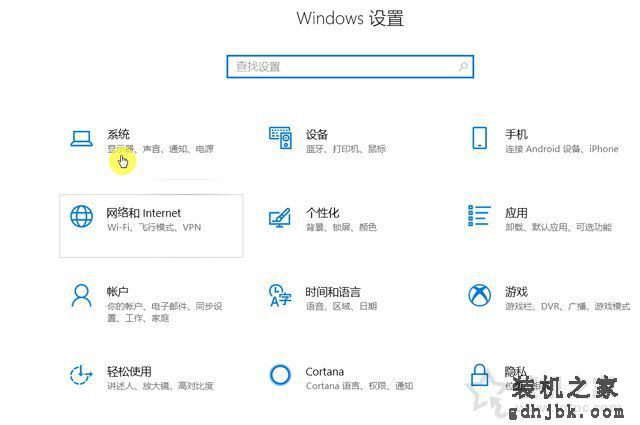Screen dimensions: 640x425
Task: Focus the 查找设置 search field
Action: [350, 67]
